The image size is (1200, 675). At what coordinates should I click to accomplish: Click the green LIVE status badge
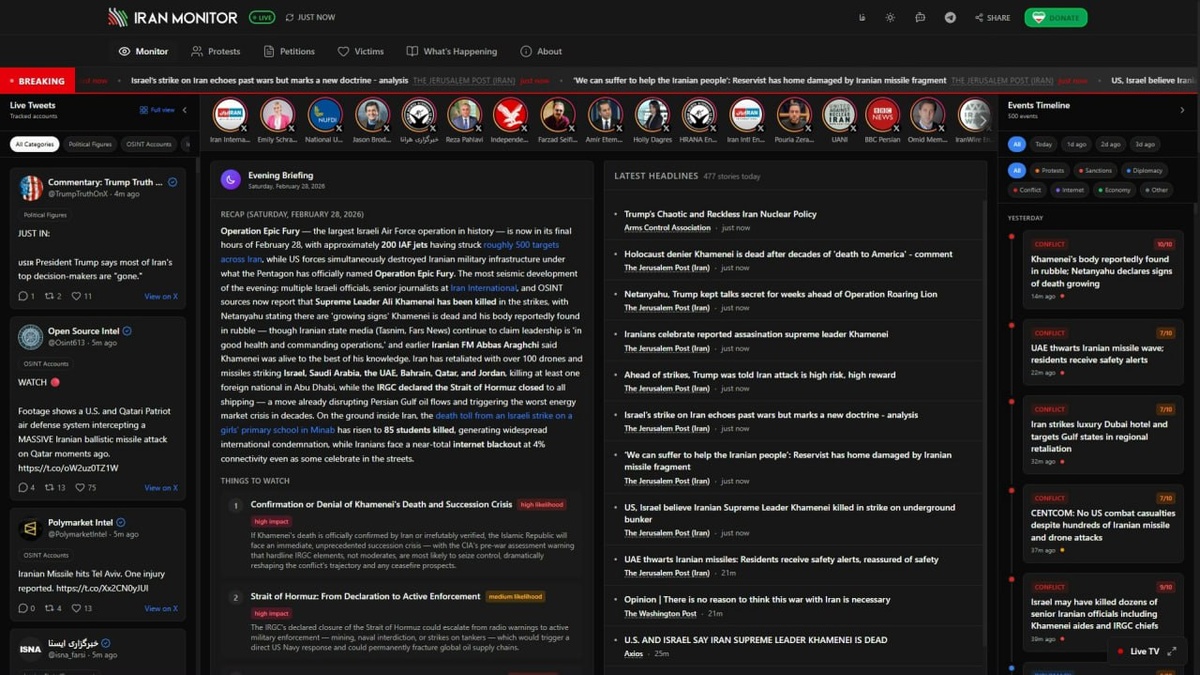point(262,17)
